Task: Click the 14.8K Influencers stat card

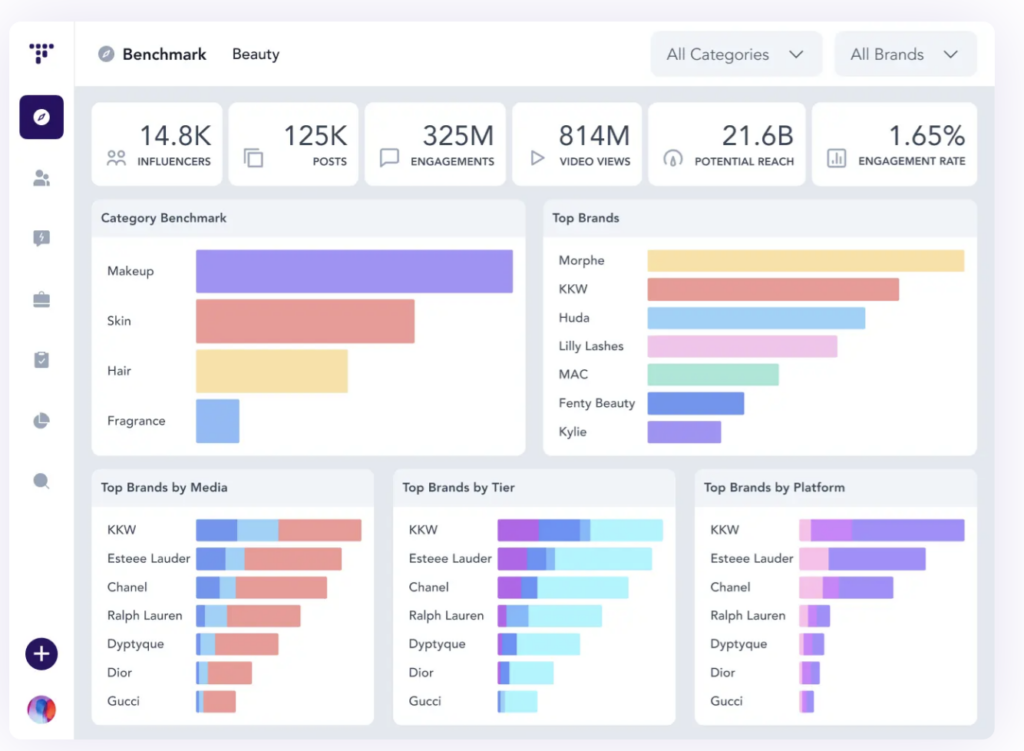Action: tap(157, 144)
